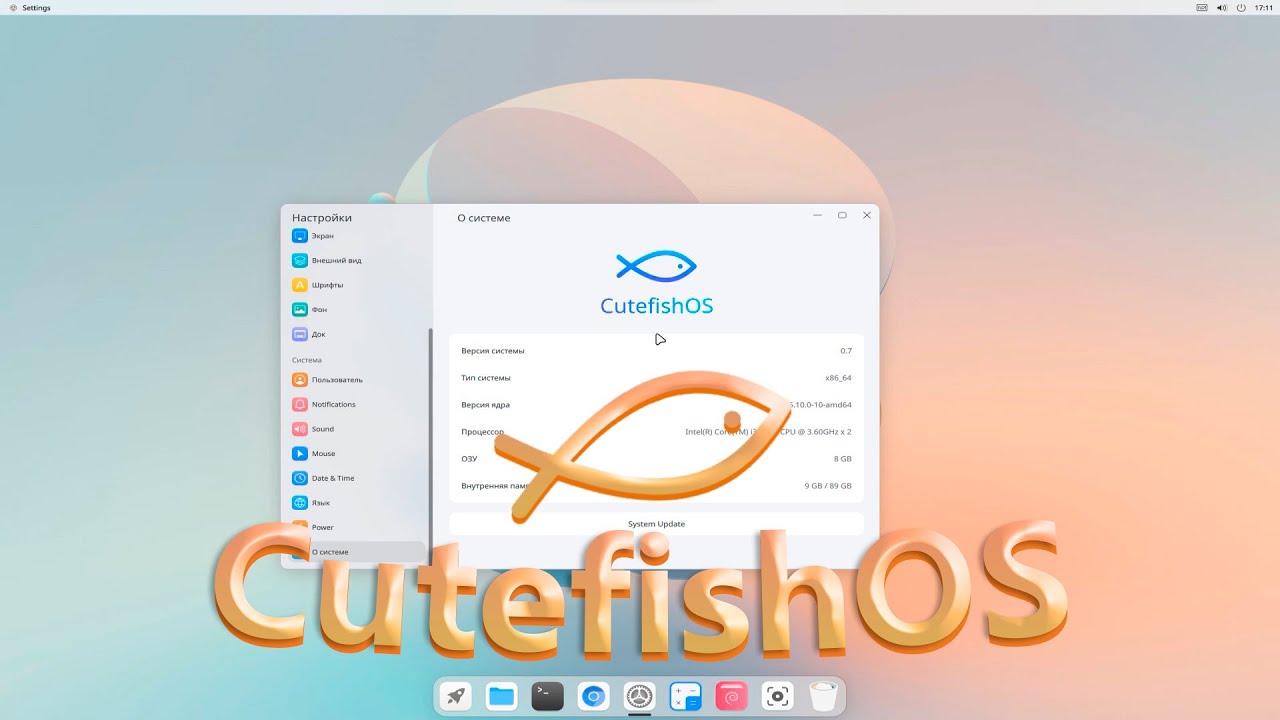Select the Mouse cursor icon
The height and width of the screenshot is (720, 1280).
click(299, 453)
